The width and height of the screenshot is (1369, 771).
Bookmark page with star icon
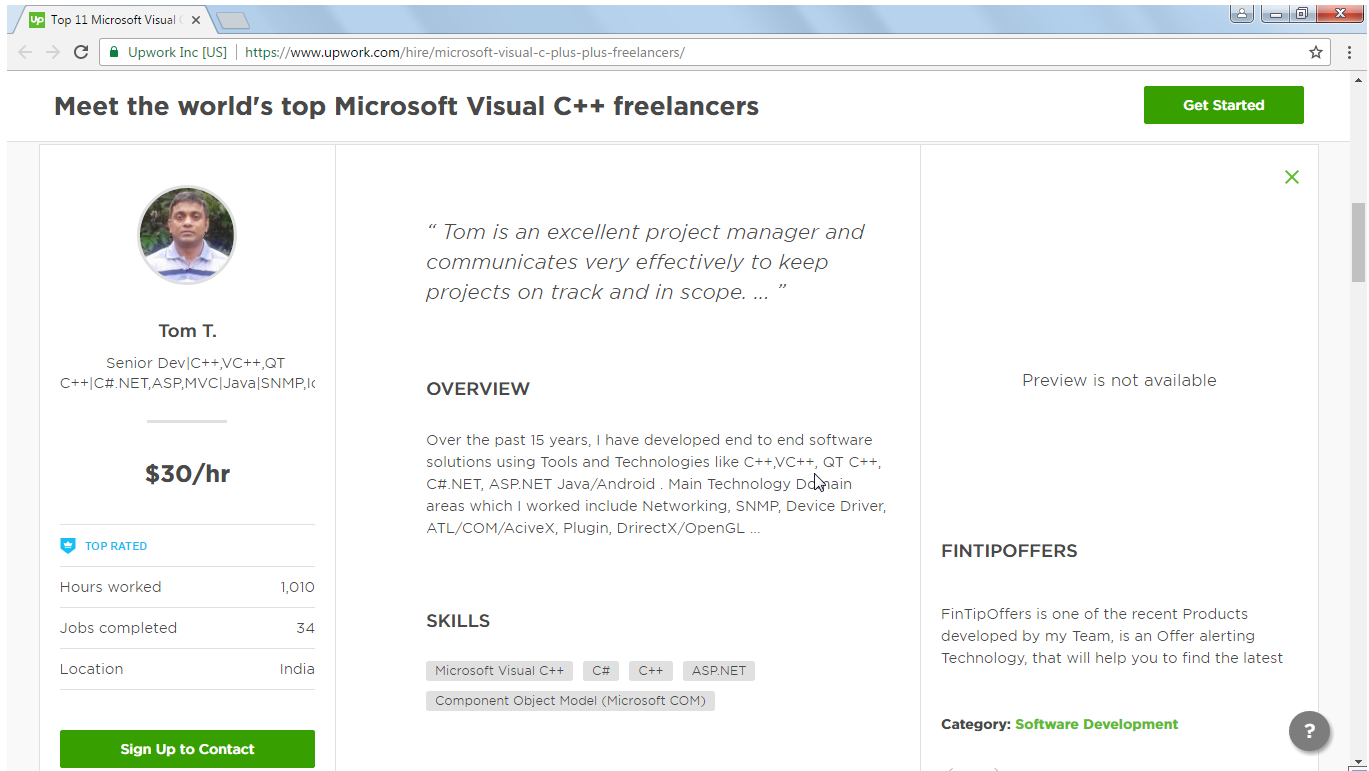1316,52
